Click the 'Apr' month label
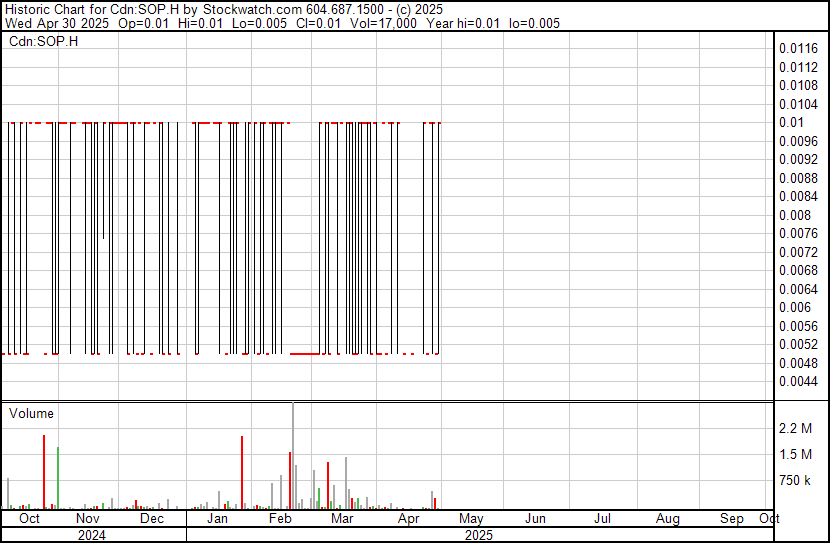830x543 pixels. pos(409,518)
